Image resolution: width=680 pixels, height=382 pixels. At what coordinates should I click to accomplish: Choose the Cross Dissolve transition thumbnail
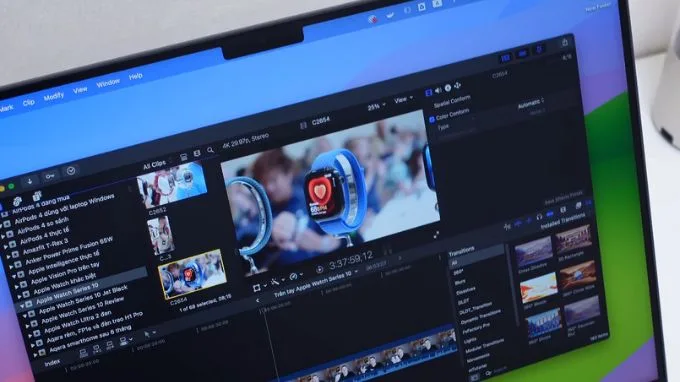pos(534,252)
